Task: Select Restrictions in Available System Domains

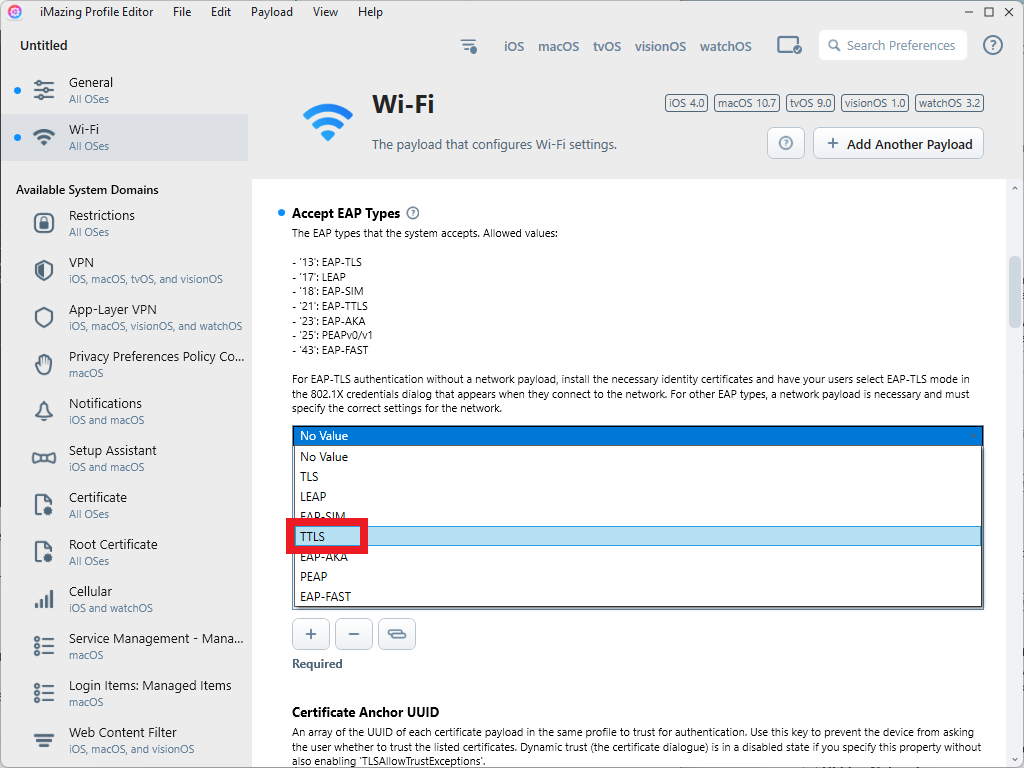Action: 125,223
